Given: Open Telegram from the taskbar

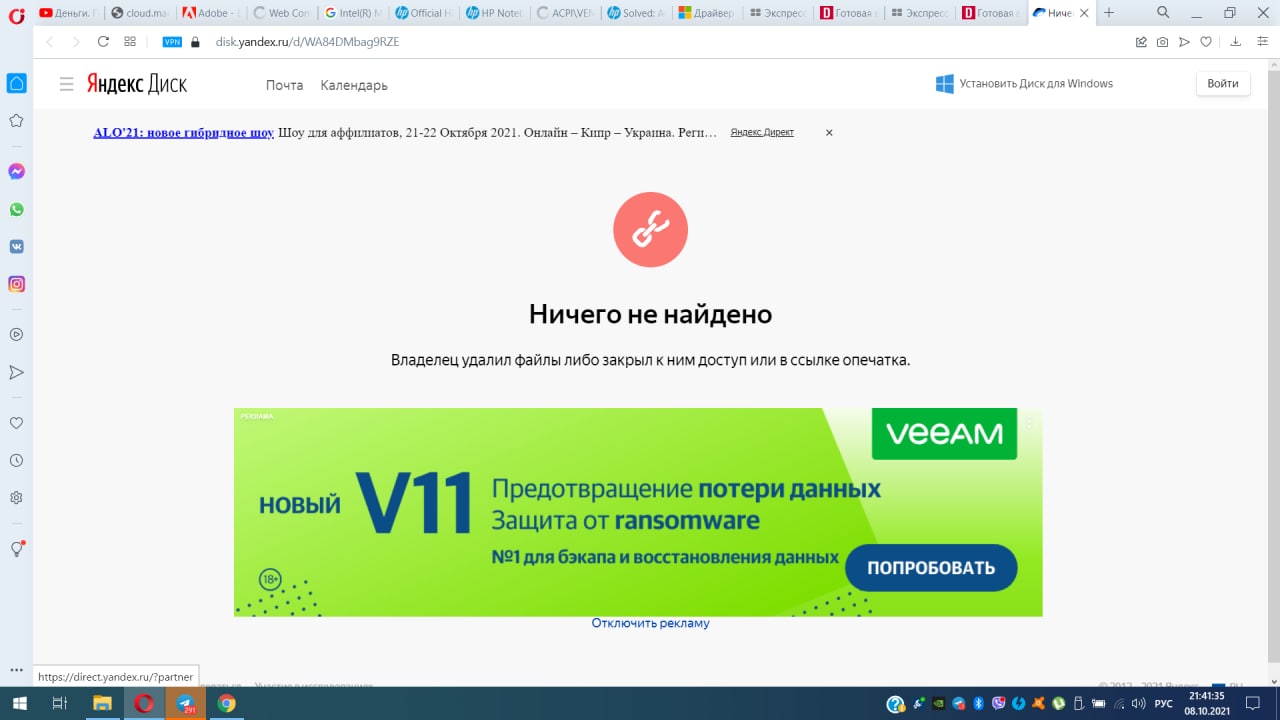Looking at the screenshot, I should (x=186, y=703).
